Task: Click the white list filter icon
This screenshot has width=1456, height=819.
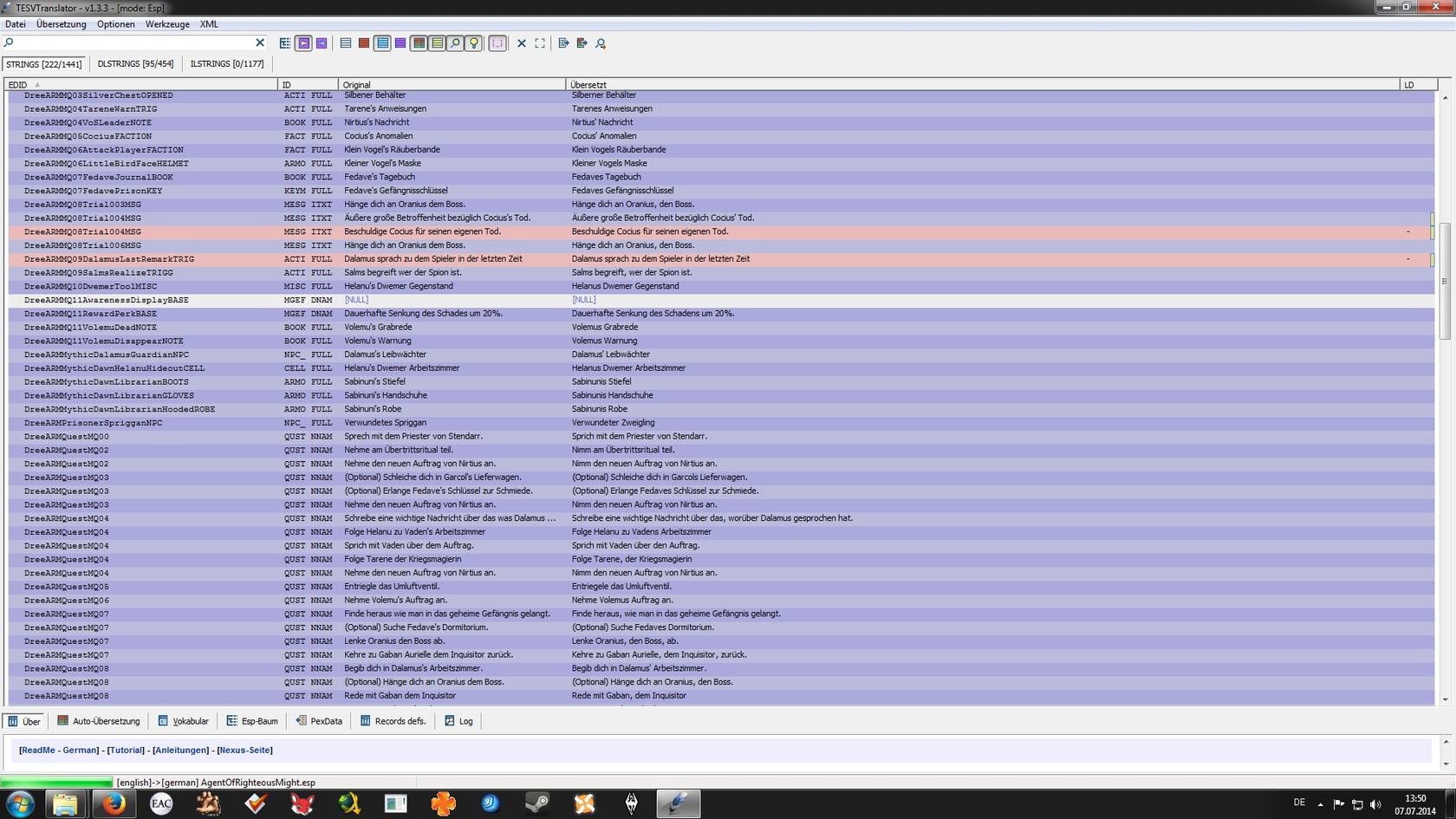Action: (346, 43)
